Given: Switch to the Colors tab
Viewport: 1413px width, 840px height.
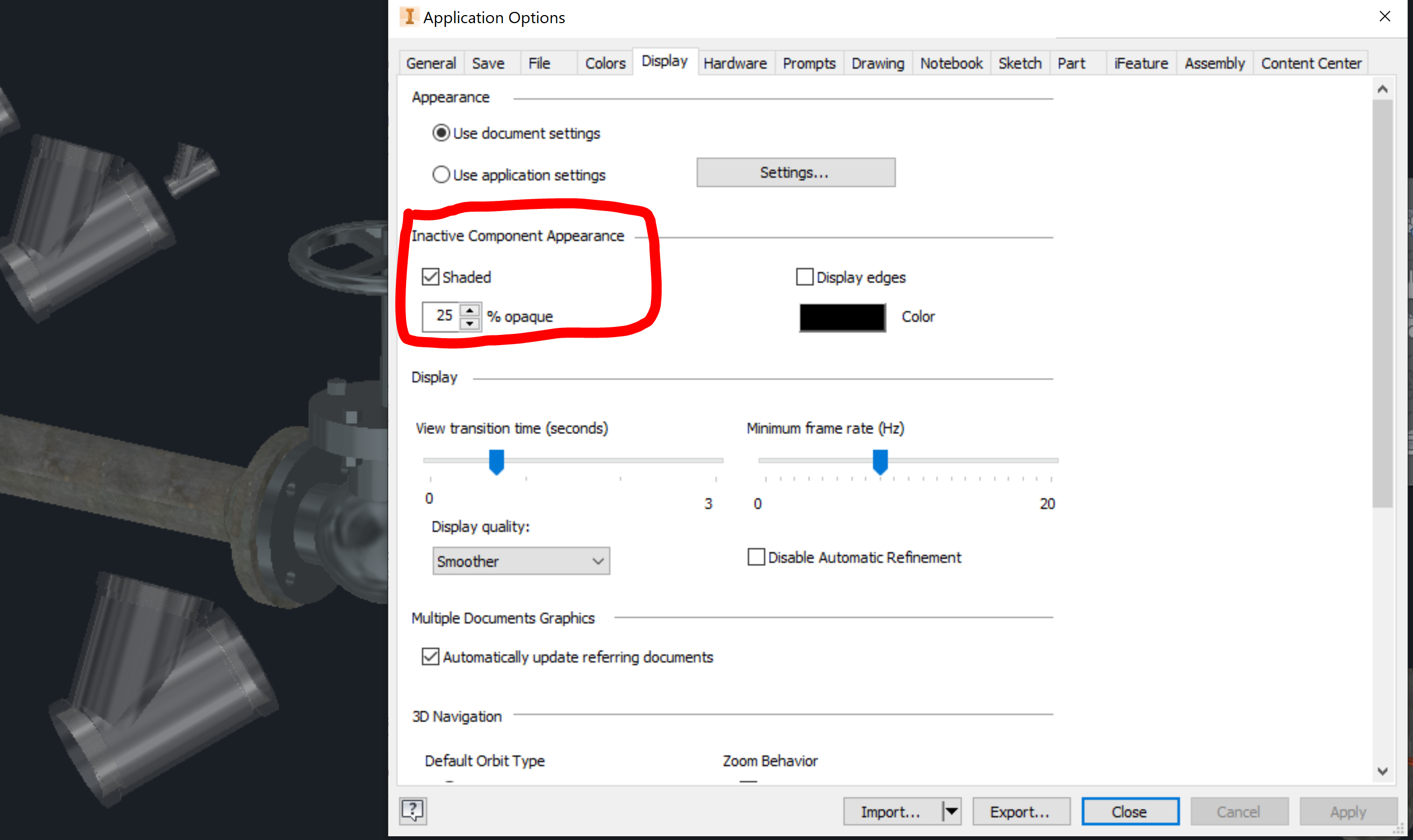Looking at the screenshot, I should (604, 63).
